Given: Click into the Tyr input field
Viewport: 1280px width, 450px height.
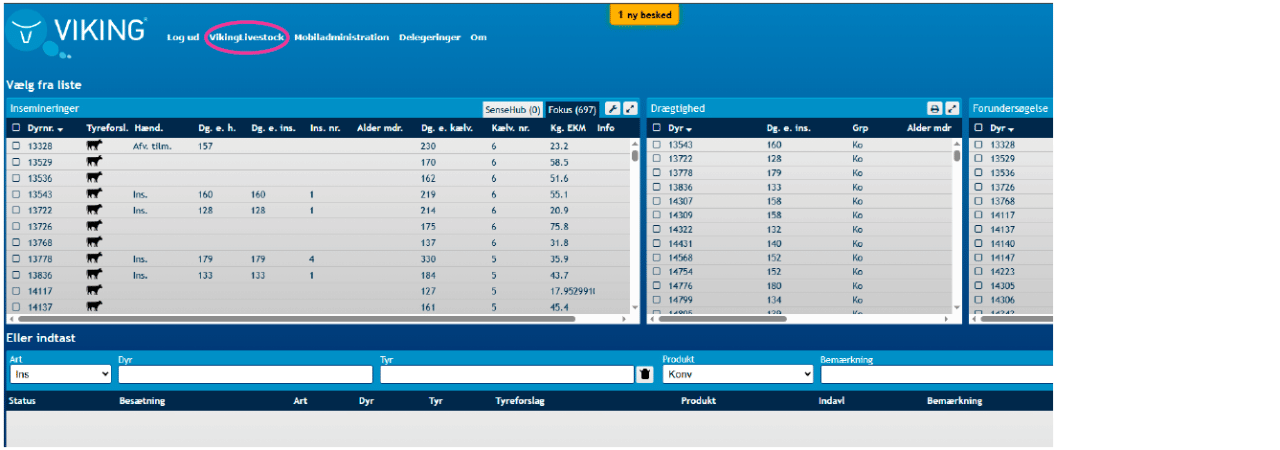Looking at the screenshot, I should pos(507,374).
